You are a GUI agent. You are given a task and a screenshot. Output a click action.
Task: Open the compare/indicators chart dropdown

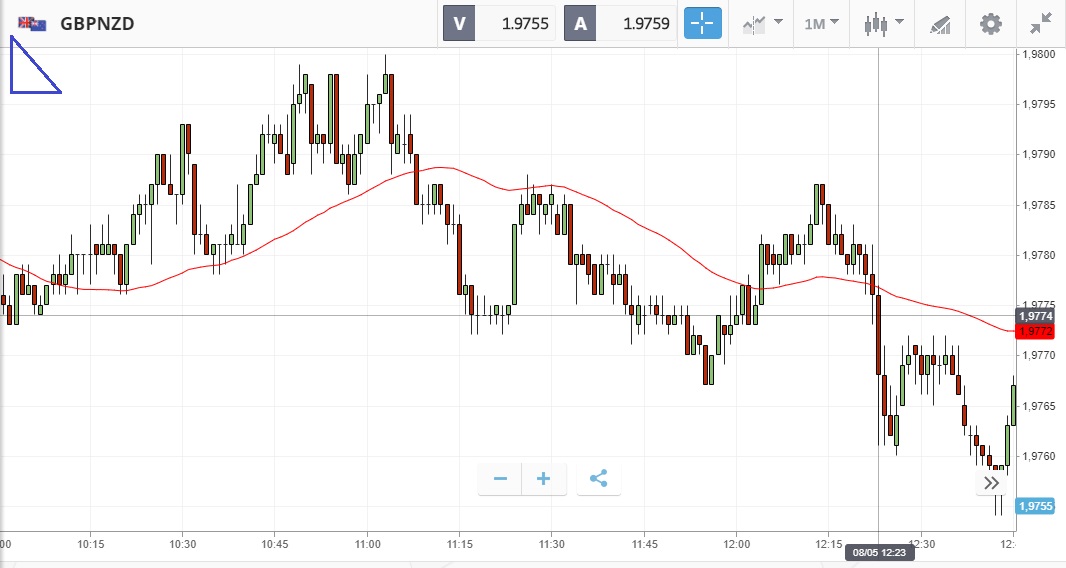[x=761, y=23]
